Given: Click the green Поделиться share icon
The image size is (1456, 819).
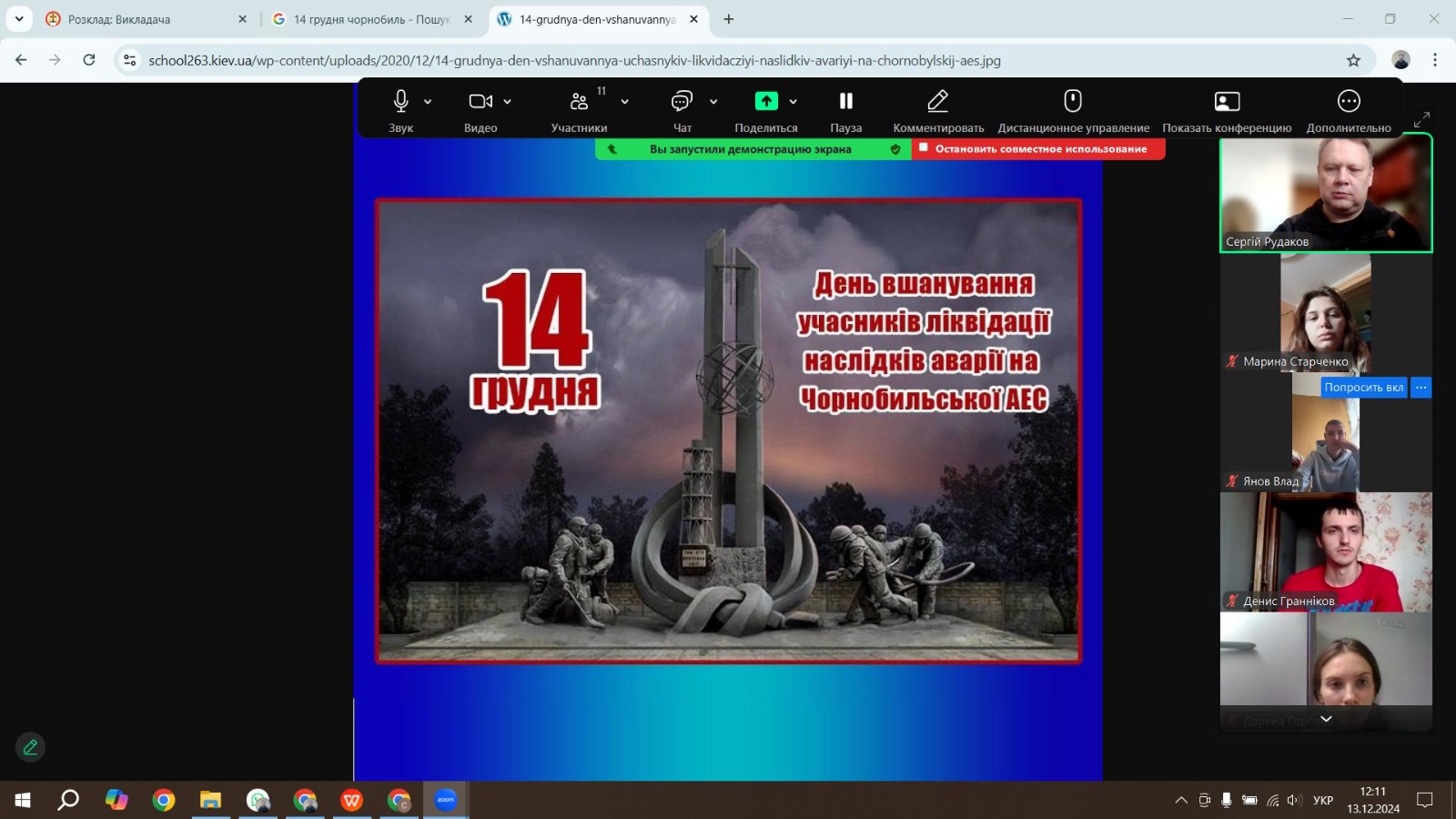Looking at the screenshot, I should (x=766, y=101).
